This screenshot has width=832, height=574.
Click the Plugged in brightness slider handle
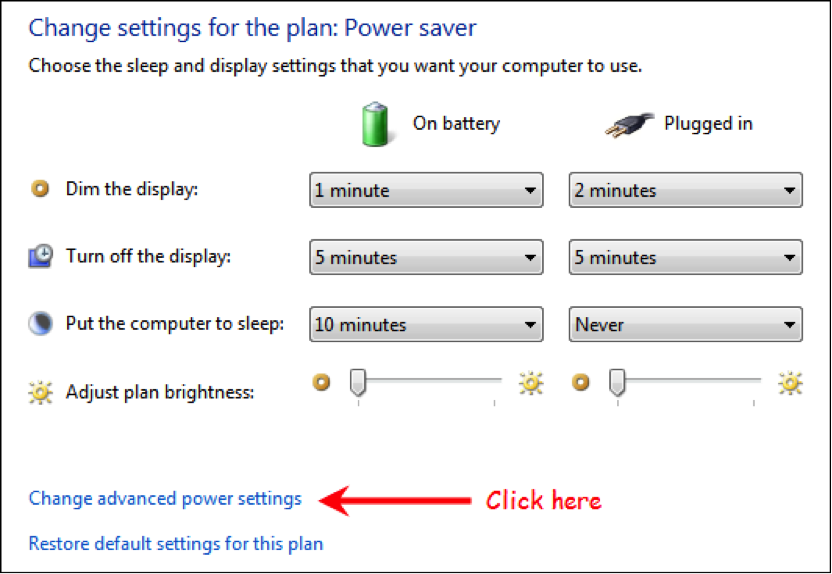pyautogui.click(x=617, y=382)
